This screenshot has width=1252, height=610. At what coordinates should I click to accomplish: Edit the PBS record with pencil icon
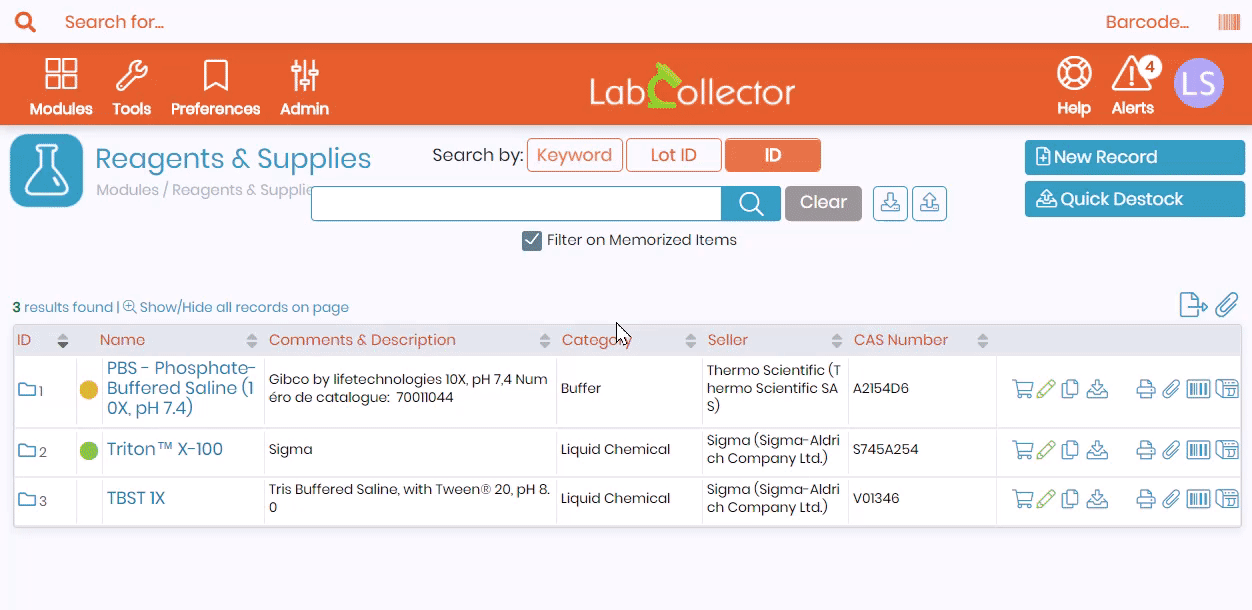pyautogui.click(x=1046, y=389)
